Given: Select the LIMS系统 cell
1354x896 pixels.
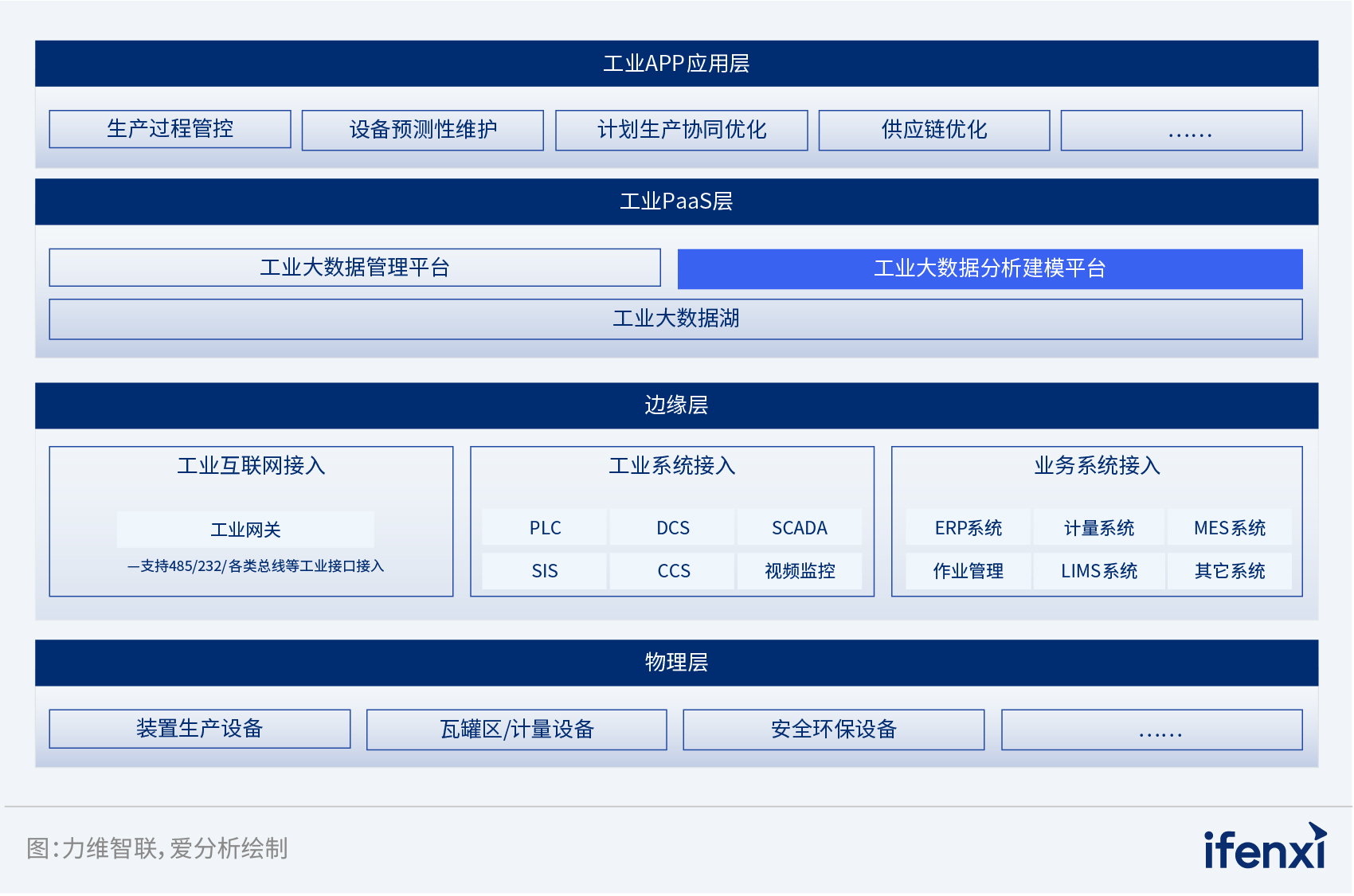Looking at the screenshot, I should point(1099,571).
